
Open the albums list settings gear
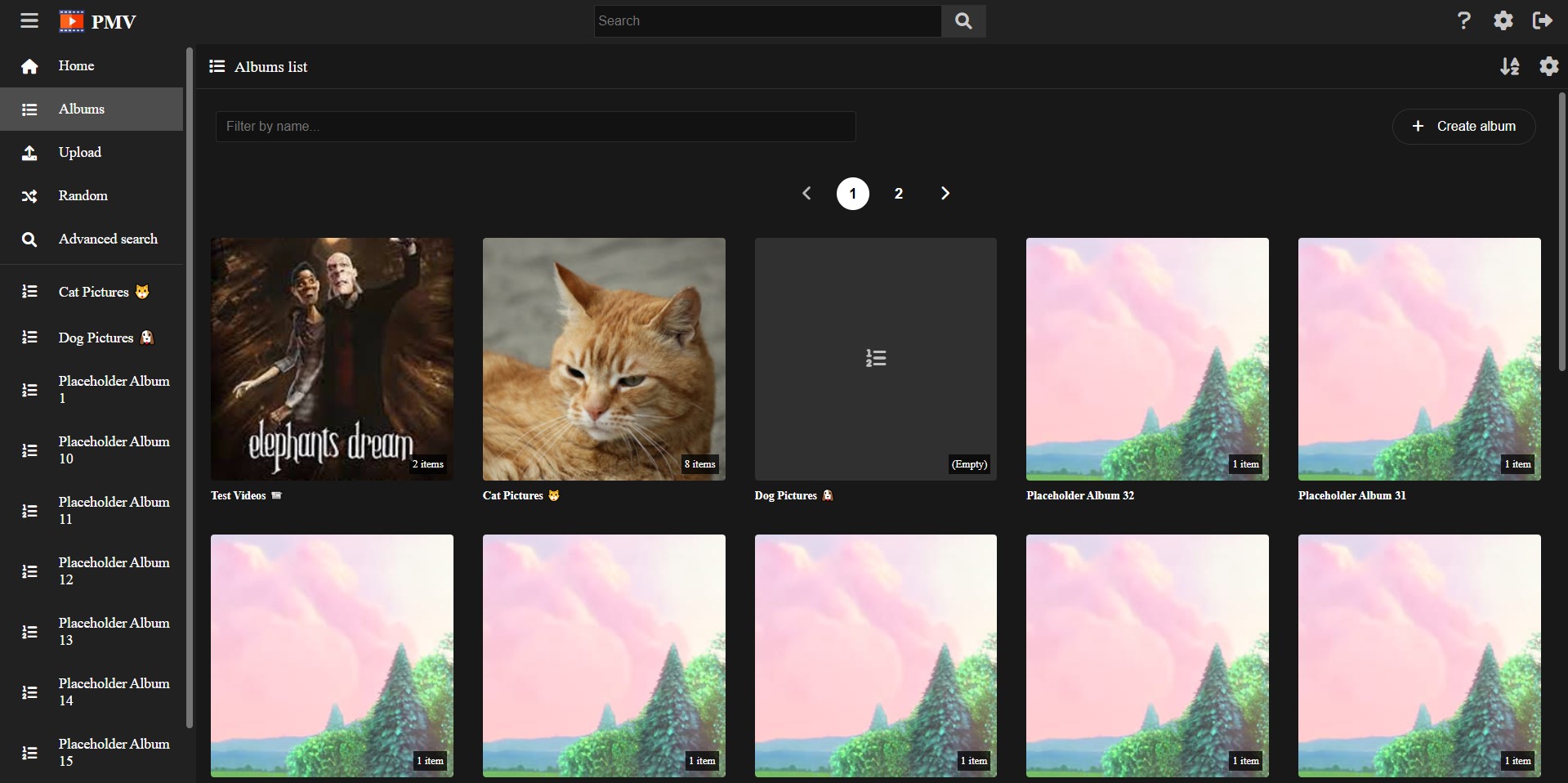1549,66
